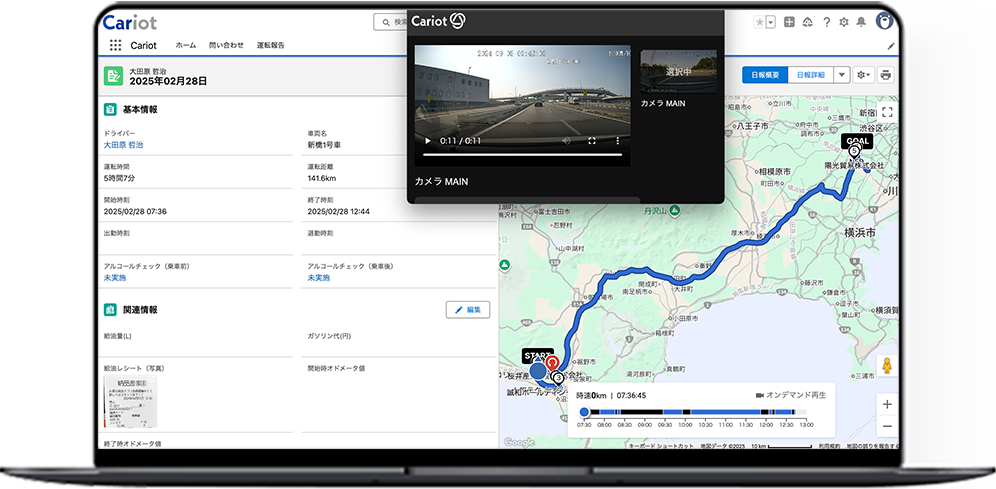Click in the 検索 search box
This screenshot has height=489, width=996.
coord(390,22)
